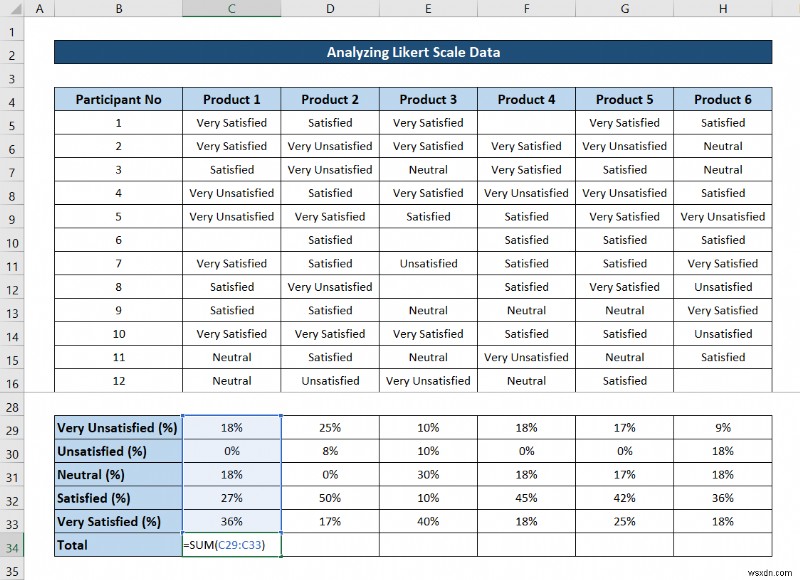The height and width of the screenshot is (580, 800).
Task: Click the Neutral cell for participant 11 Product 1
Action: 231,357
